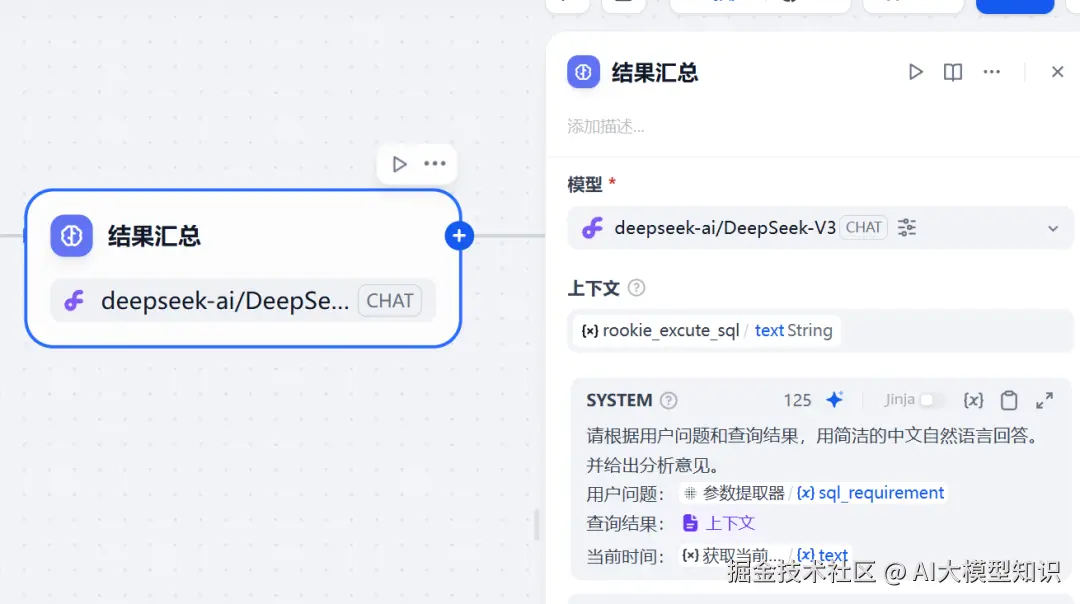
Task: Run the 结果汇总 node from canvas toolbar
Action: 399,164
